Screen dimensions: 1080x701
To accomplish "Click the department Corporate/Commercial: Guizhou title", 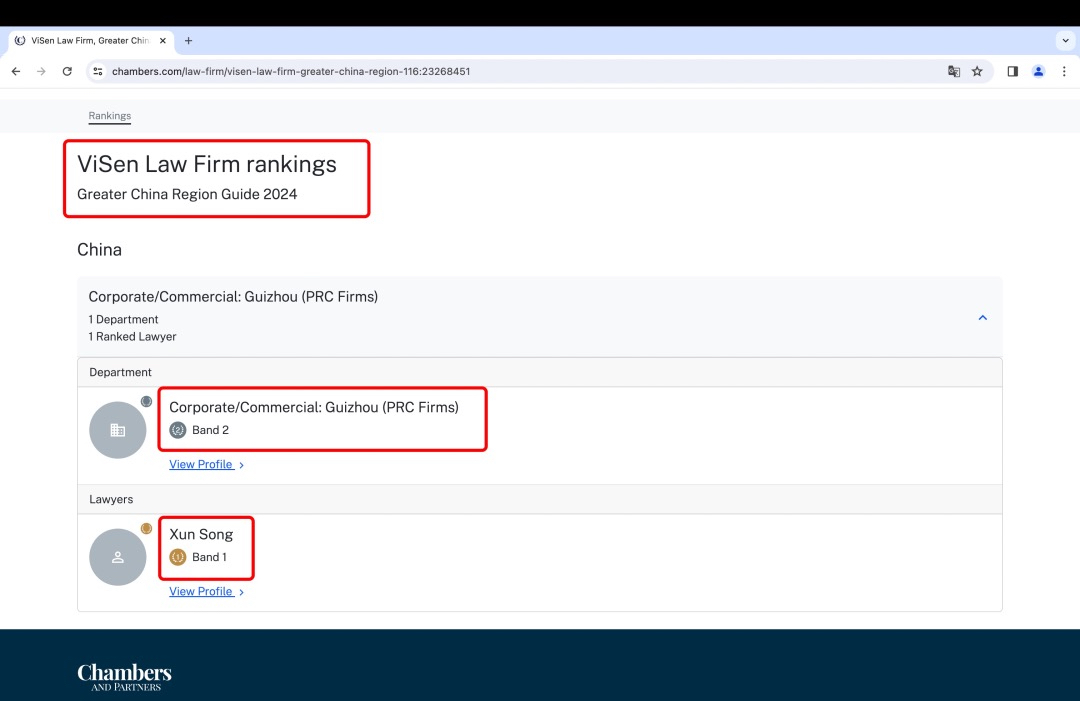I will click(314, 408).
